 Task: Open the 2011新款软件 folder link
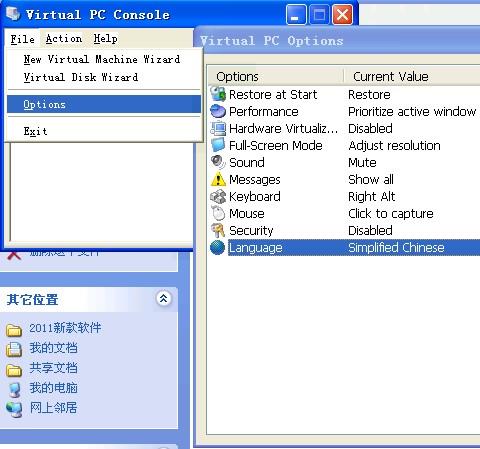pos(65,328)
